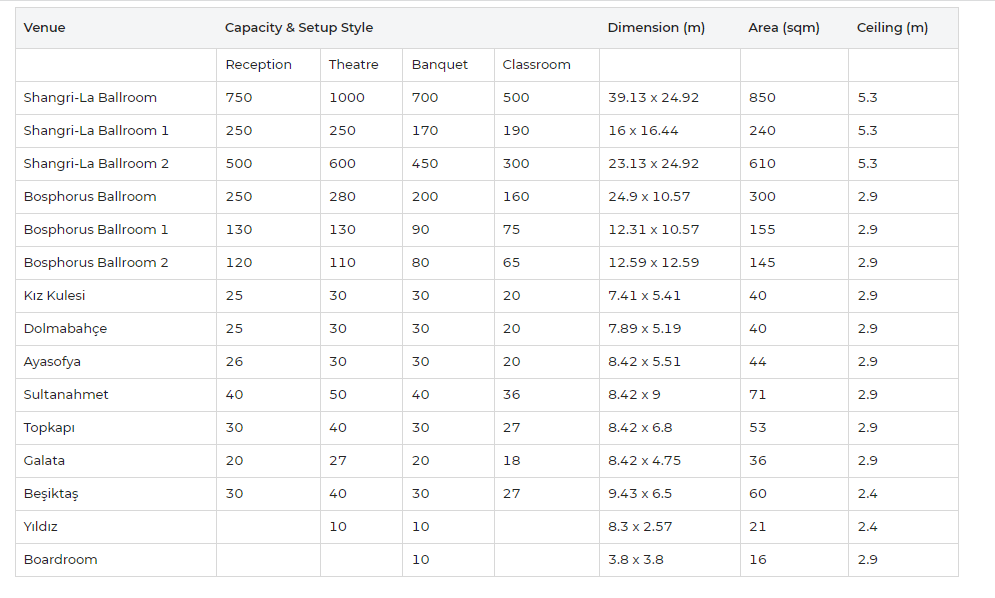Viewport: 995px width, 598px height.
Task: Click the Venue column header
Action: [x=45, y=28]
